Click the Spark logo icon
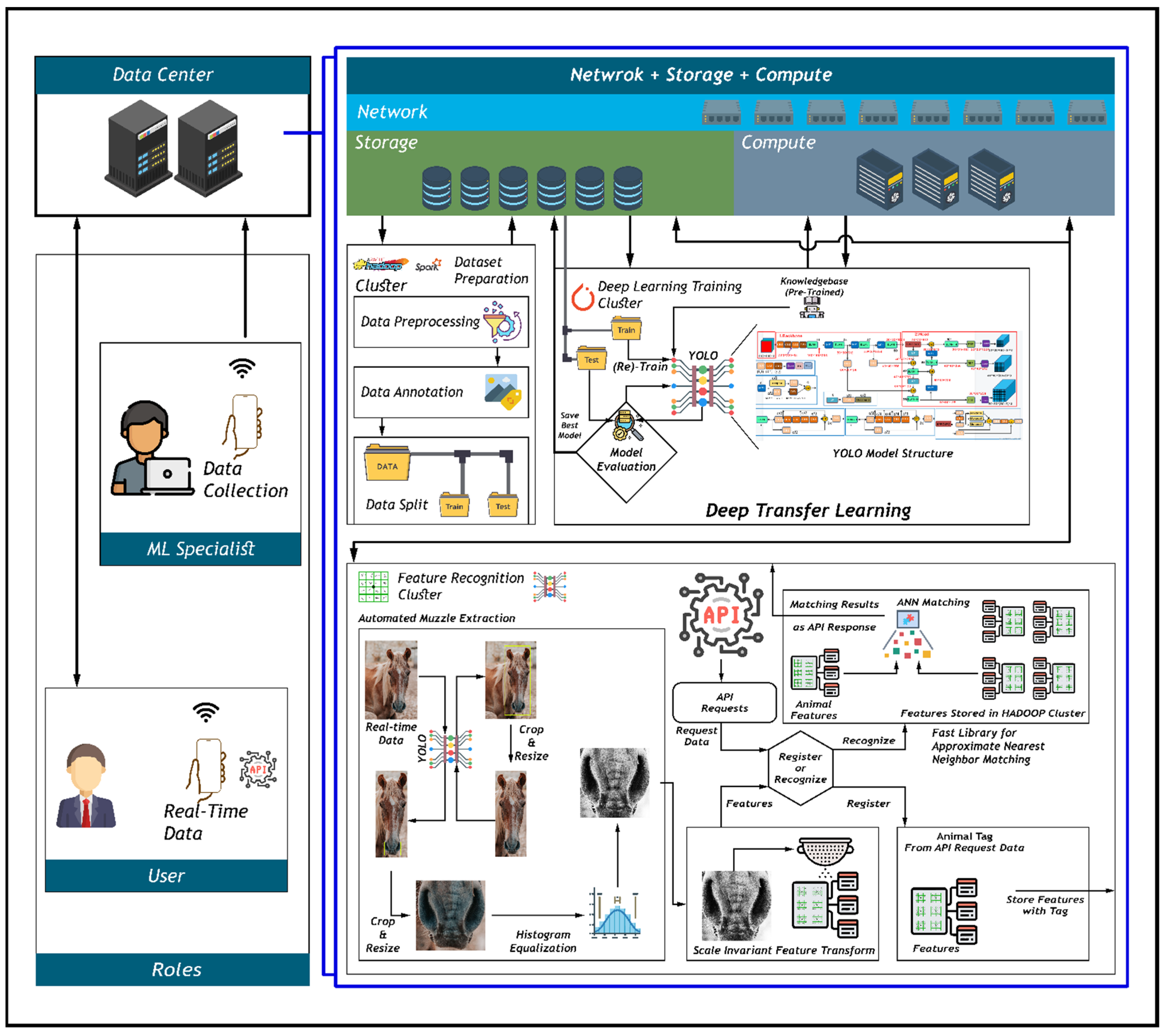The width and height of the screenshot is (1165, 1036). [428, 266]
